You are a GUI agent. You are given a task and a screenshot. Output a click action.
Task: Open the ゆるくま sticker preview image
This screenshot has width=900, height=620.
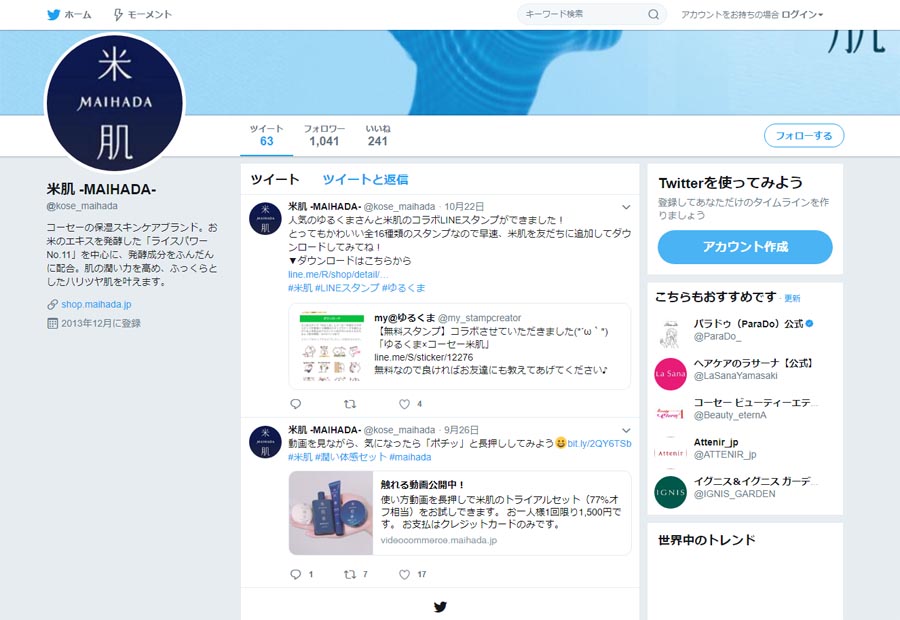pyautogui.click(x=332, y=347)
